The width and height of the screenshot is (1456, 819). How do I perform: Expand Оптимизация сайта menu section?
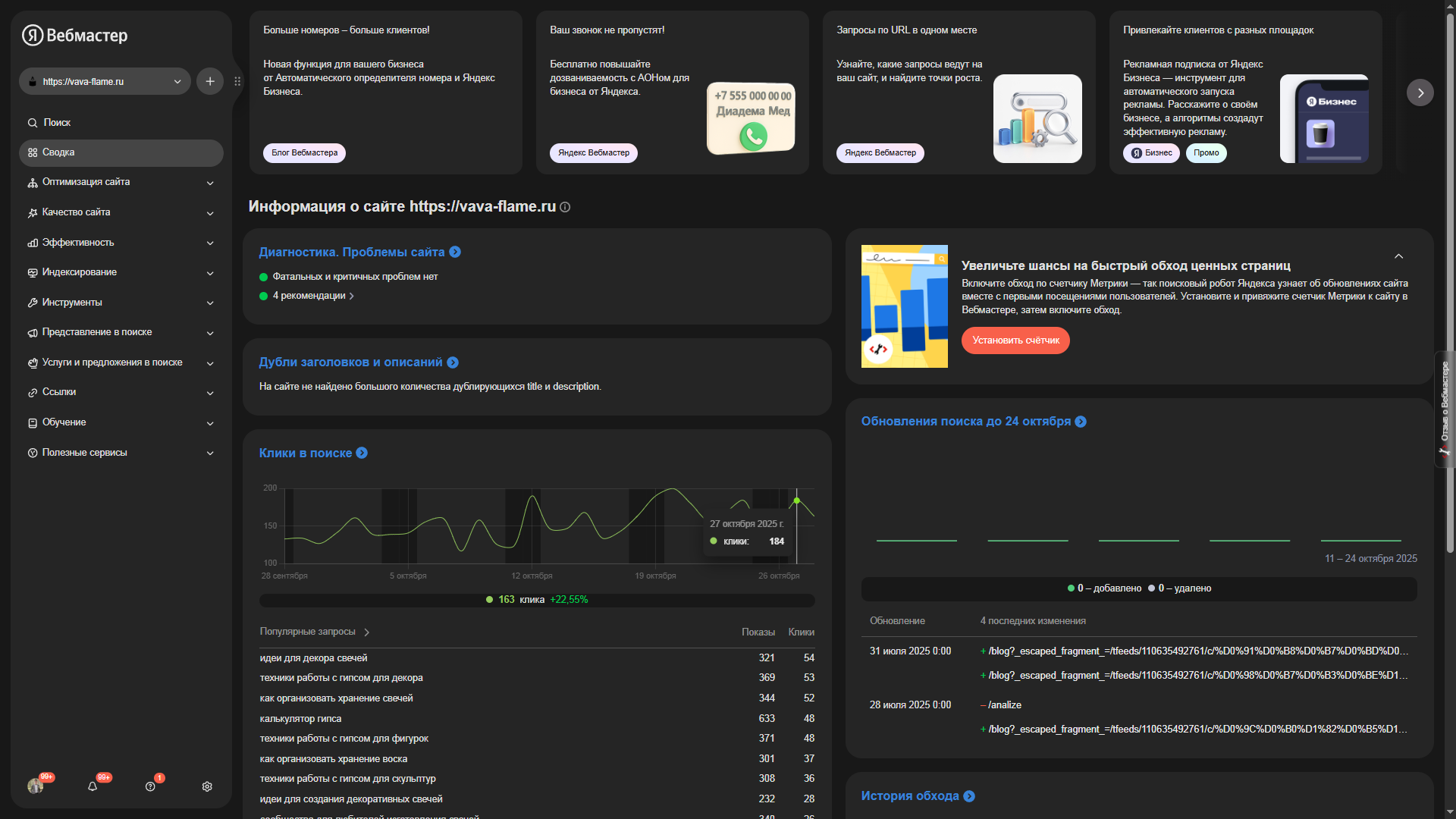pyautogui.click(x=121, y=182)
